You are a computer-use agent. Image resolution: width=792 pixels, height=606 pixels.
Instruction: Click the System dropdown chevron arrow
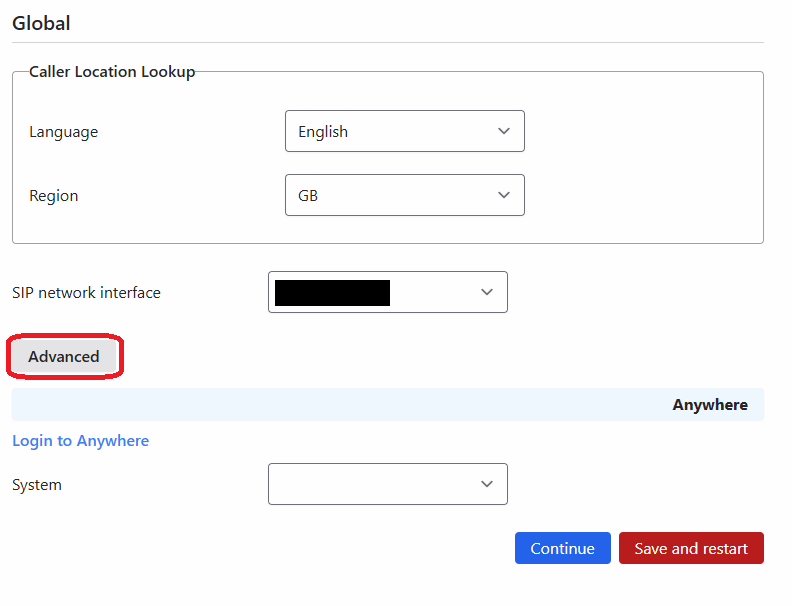[487, 484]
